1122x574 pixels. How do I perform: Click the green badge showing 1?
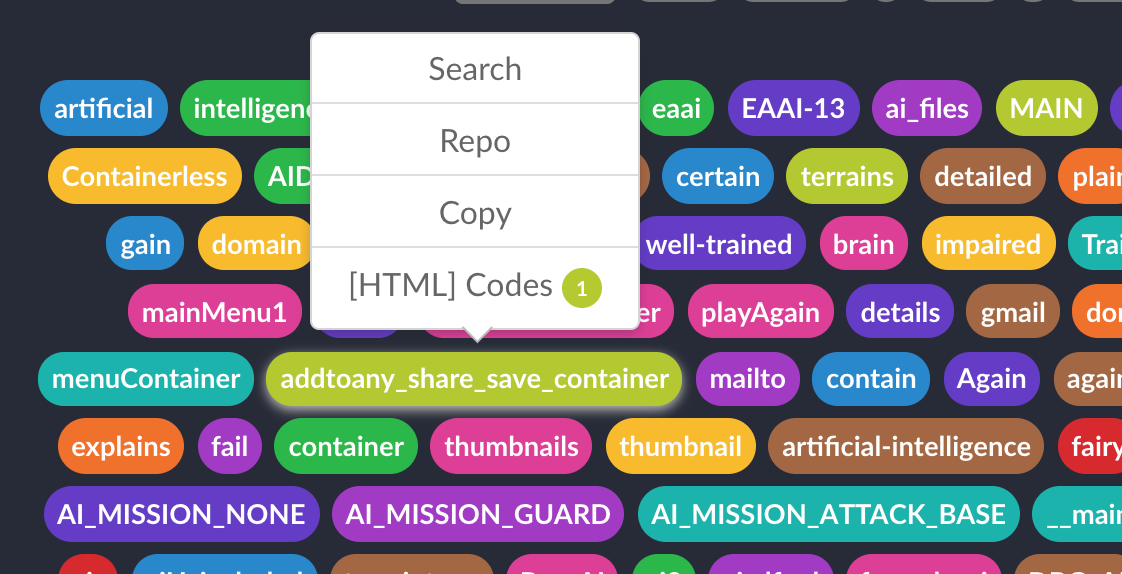(x=582, y=288)
